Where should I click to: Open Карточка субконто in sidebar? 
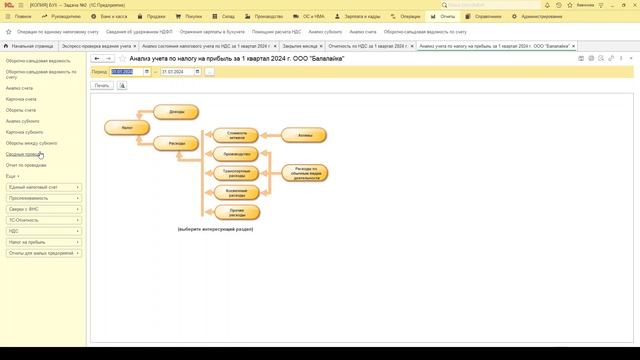[24, 132]
